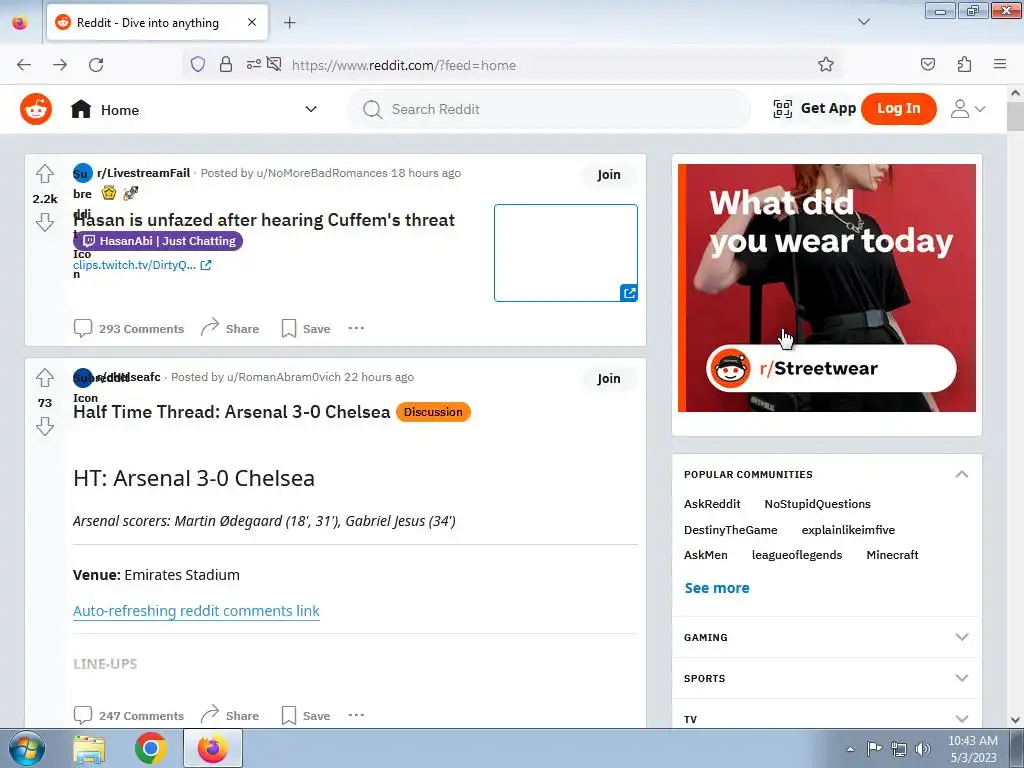
Task: Collapse the Popular Communities section
Action: click(x=961, y=474)
